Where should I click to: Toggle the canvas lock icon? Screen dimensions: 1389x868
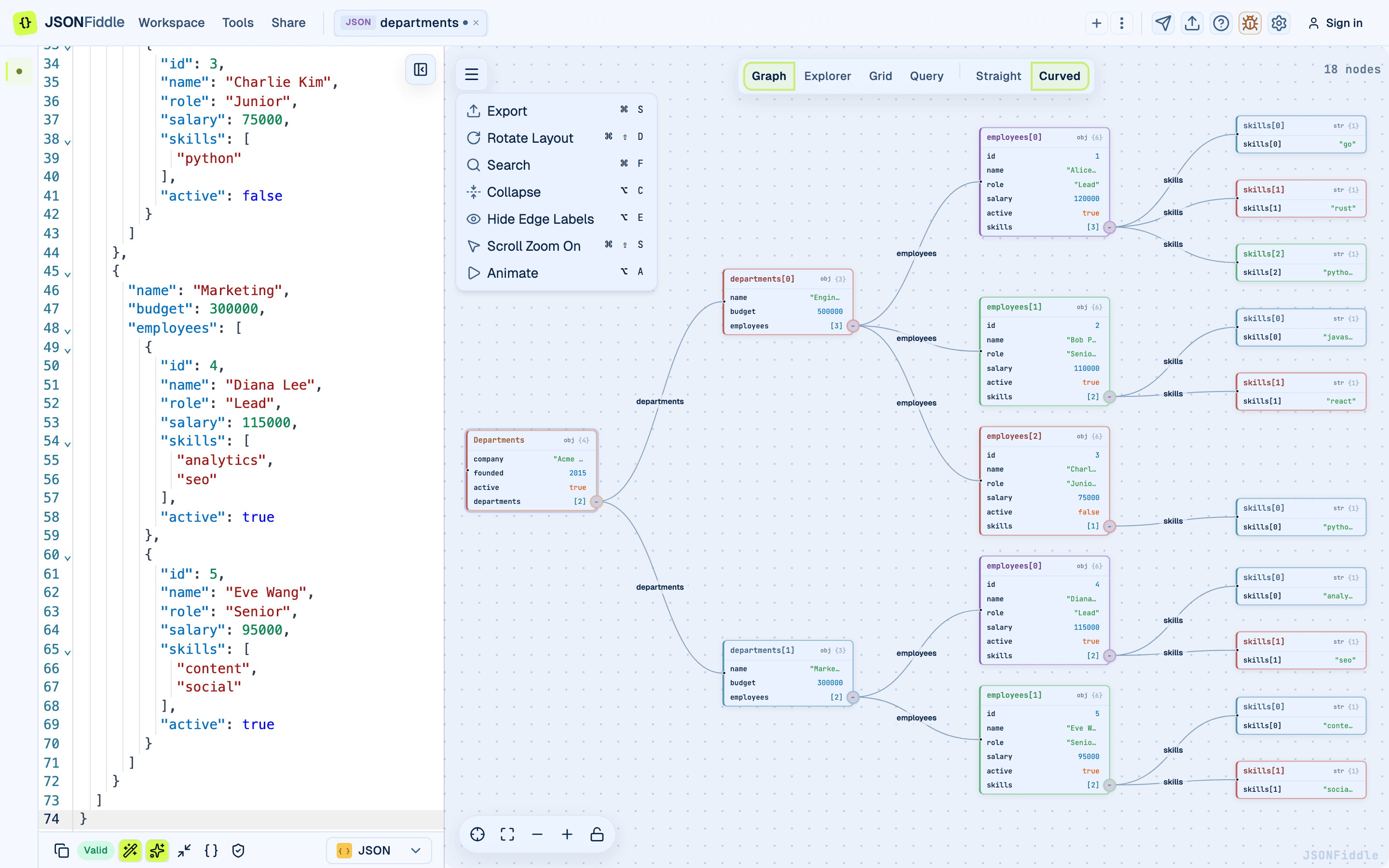tap(597, 834)
